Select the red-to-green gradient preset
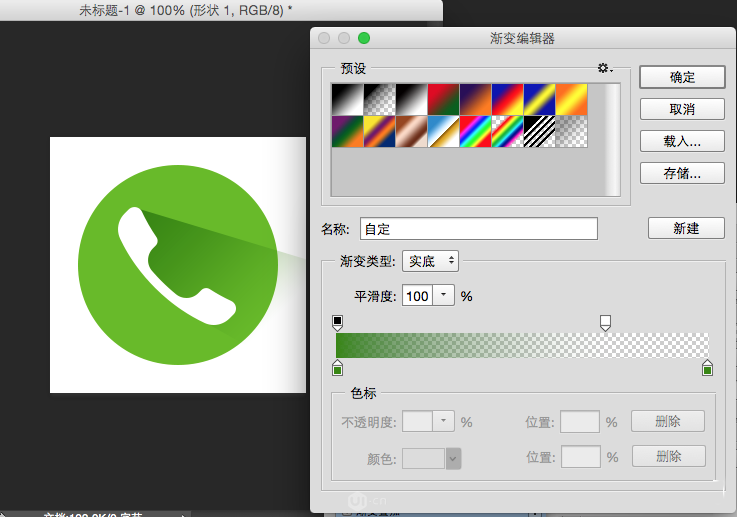 tap(443, 100)
